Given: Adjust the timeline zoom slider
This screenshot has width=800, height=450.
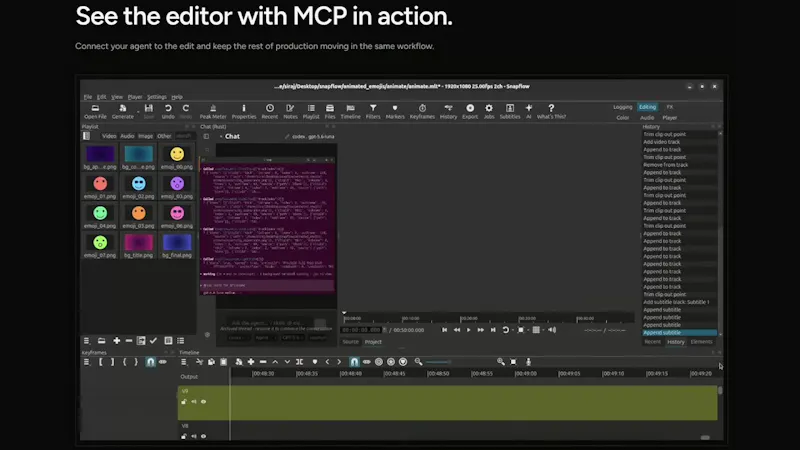Looking at the screenshot, I should (x=438, y=362).
